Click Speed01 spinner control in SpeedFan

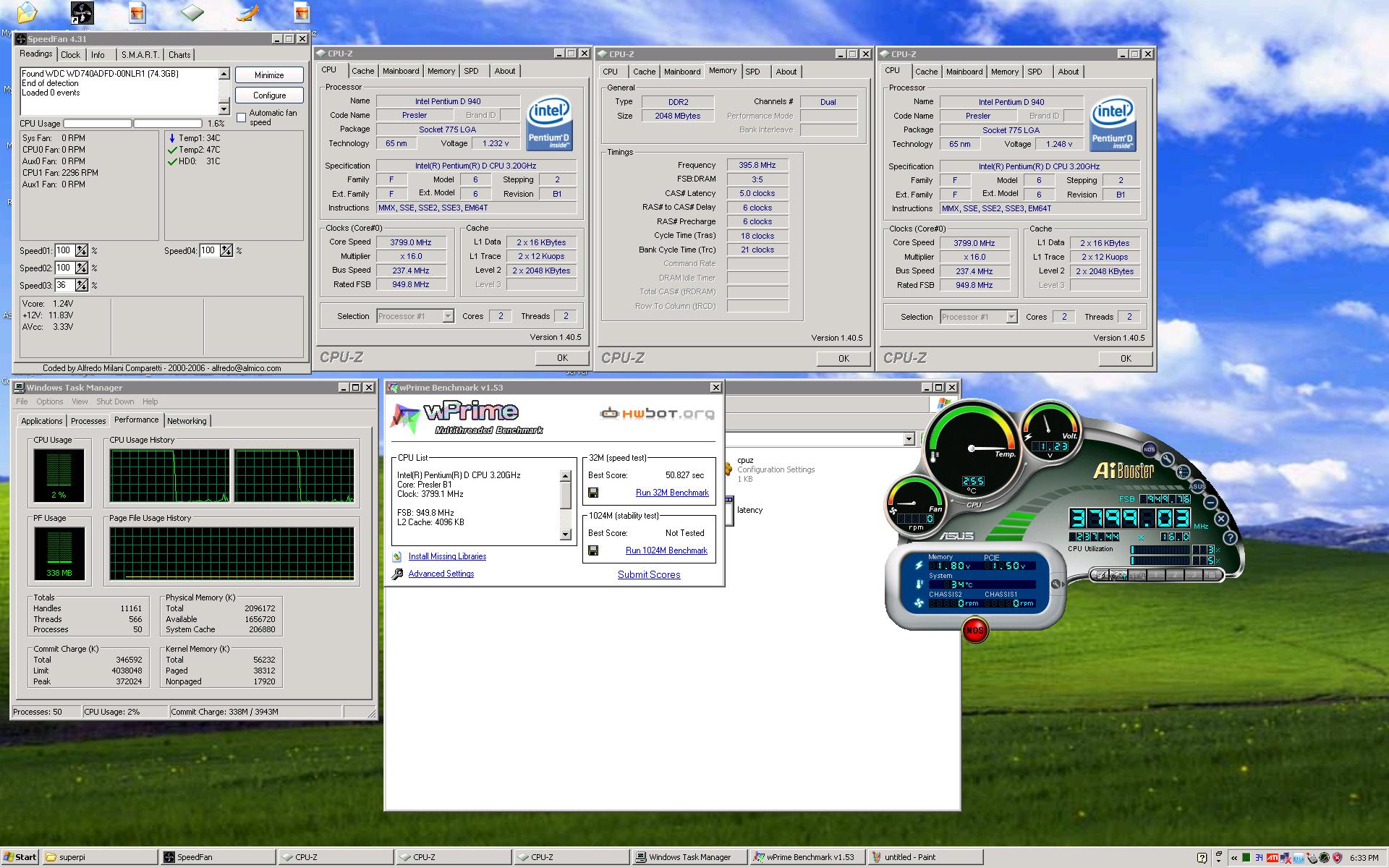pyautogui.click(x=82, y=251)
